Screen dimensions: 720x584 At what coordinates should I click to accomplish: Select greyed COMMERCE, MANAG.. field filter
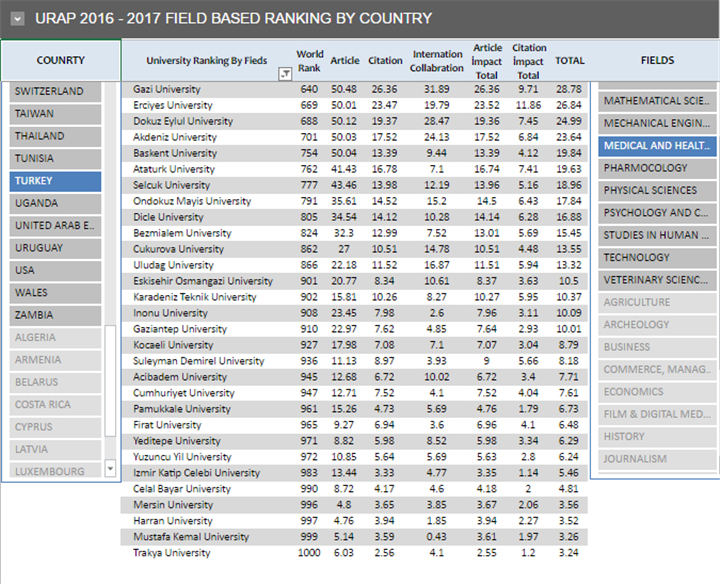tap(657, 370)
